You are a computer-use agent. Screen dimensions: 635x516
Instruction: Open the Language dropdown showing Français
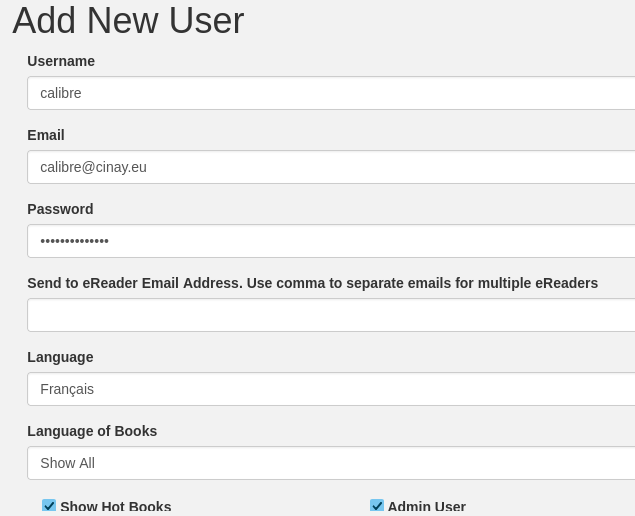(x=330, y=389)
